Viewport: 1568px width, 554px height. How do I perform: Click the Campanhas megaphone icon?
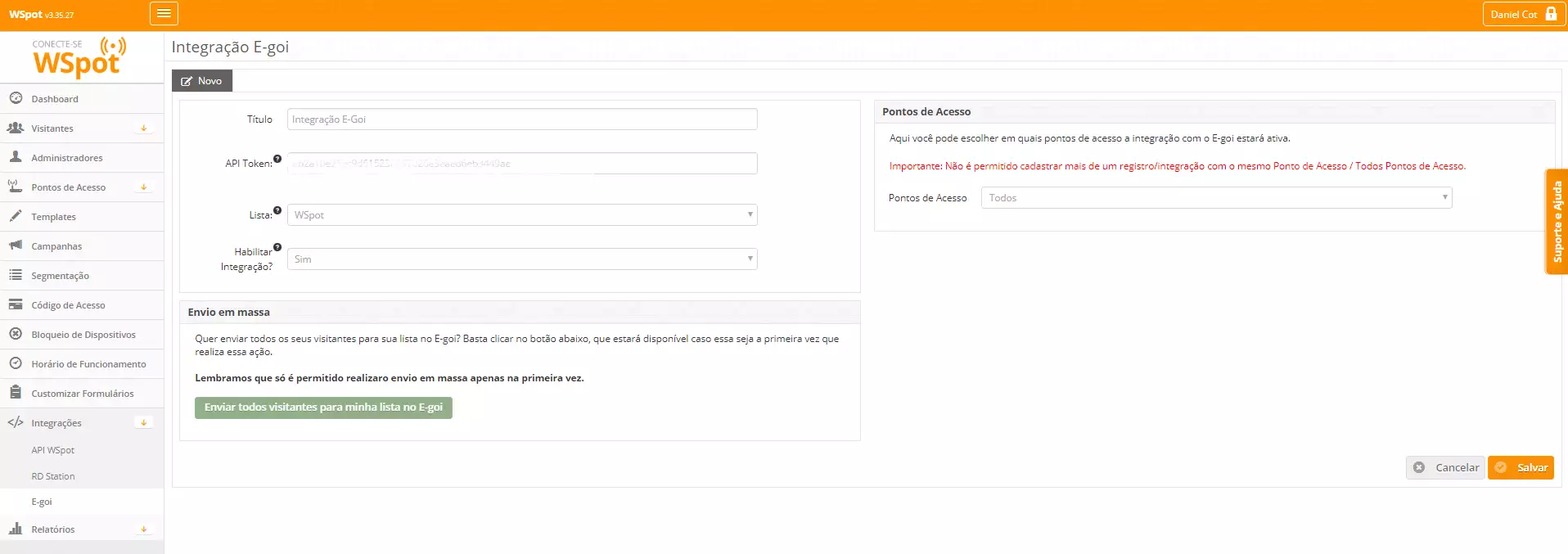pos(16,245)
